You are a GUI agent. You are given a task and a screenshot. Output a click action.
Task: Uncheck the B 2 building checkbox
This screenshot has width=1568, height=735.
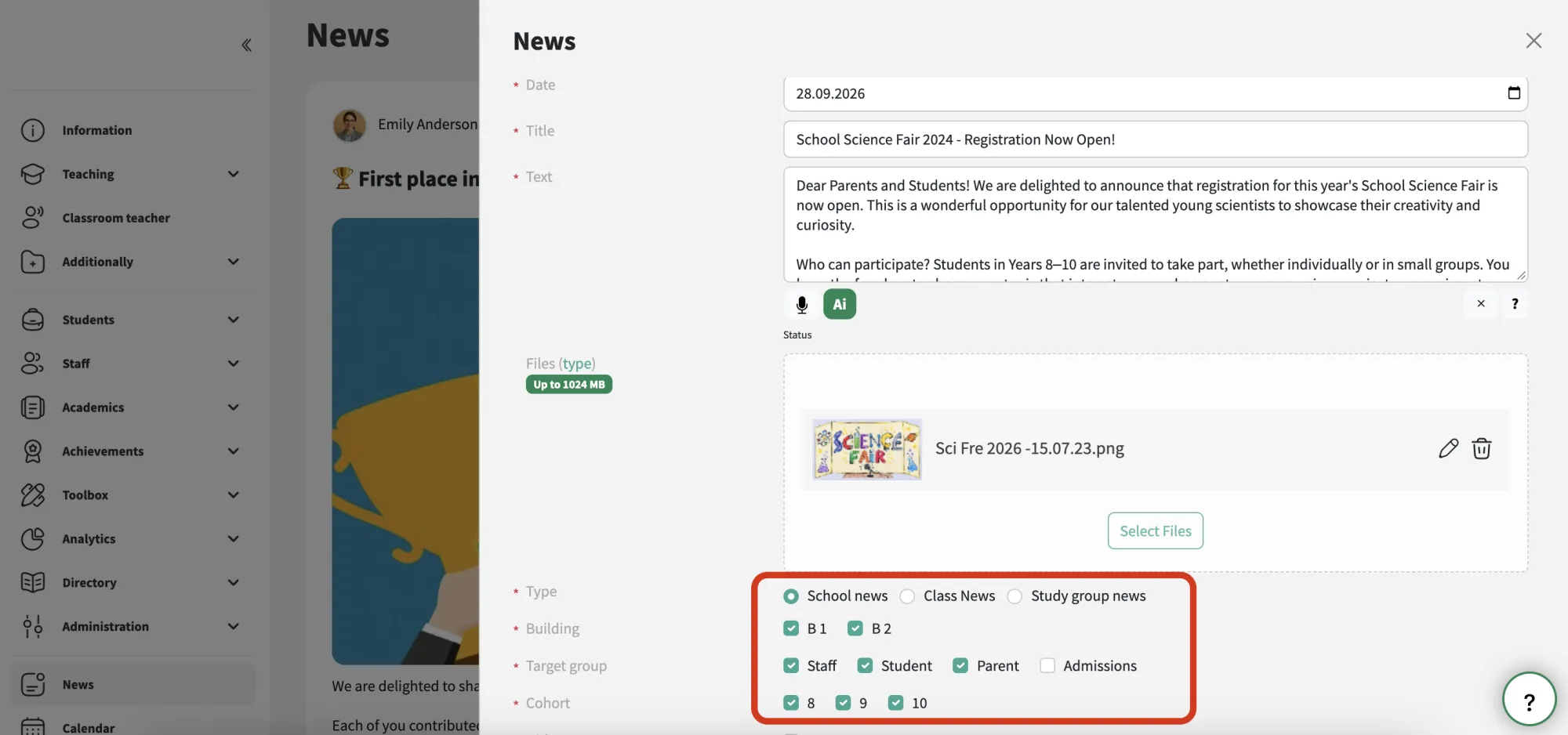click(x=855, y=628)
